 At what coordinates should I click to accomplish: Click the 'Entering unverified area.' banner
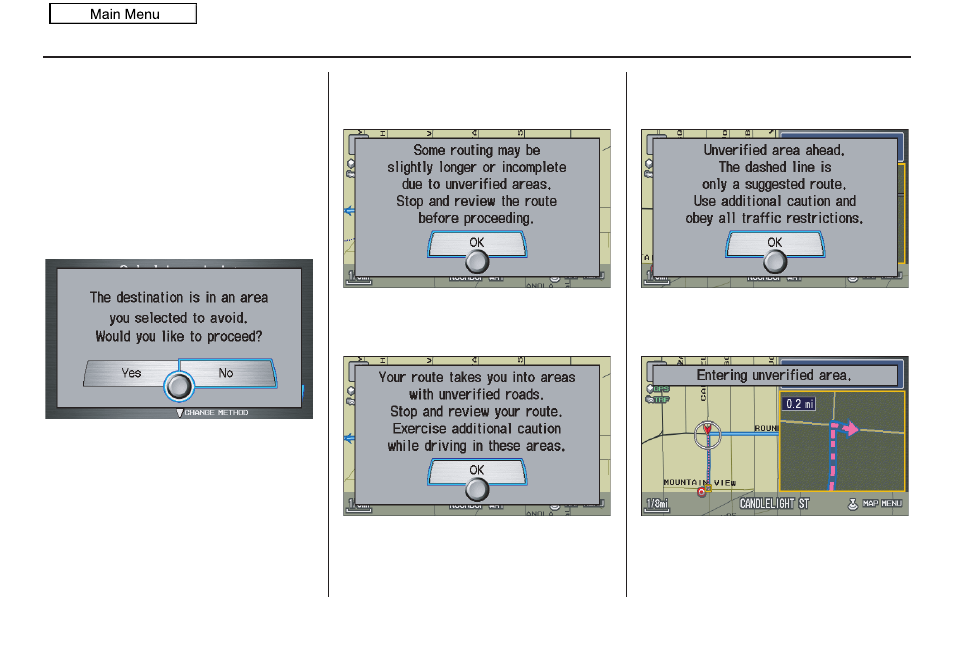coord(775,375)
